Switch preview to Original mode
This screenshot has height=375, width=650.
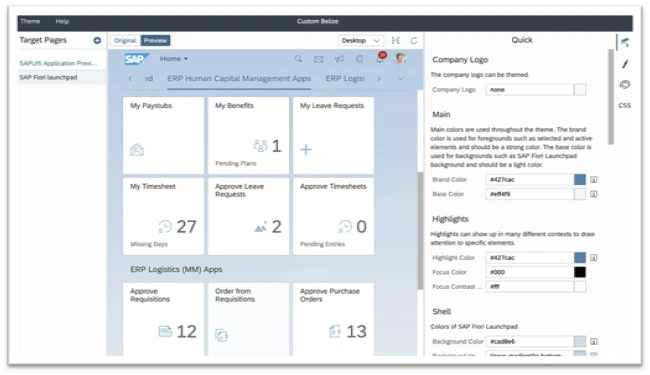[x=125, y=40]
